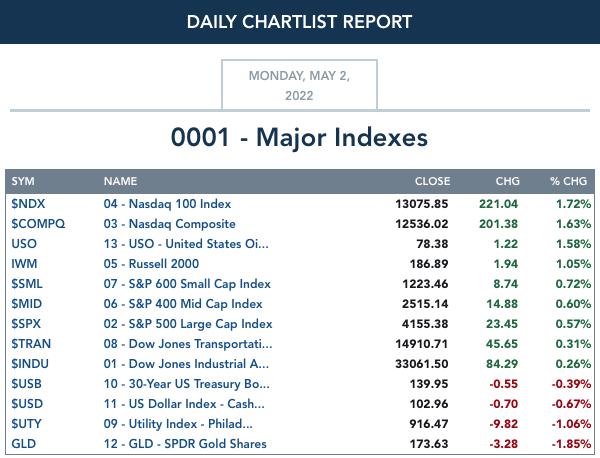Open the $MID symbol link
This screenshot has width=600, height=458.
click(26, 303)
